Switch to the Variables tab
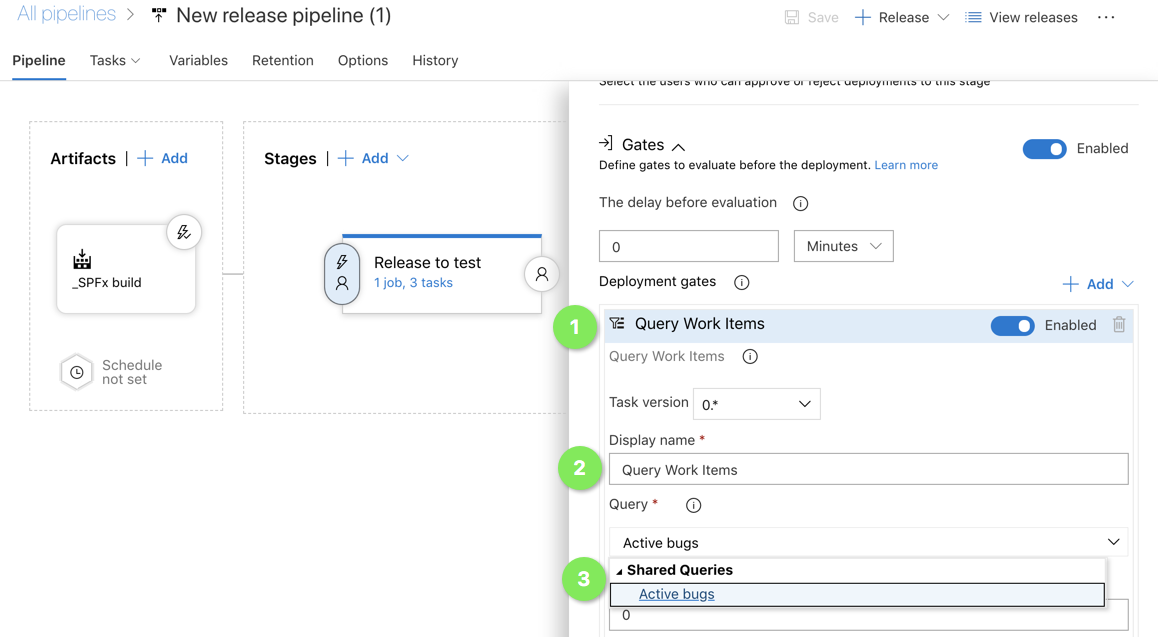 (198, 61)
